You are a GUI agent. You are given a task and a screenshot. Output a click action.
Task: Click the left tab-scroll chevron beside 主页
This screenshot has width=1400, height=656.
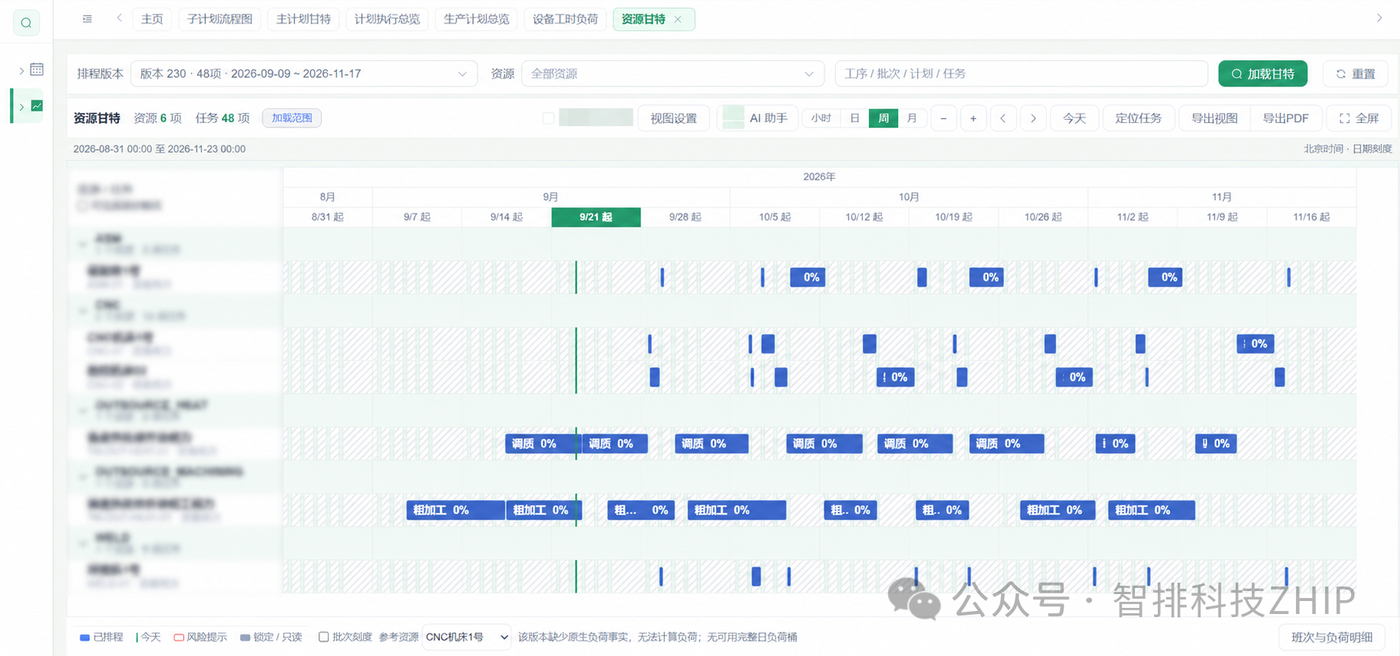pyautogui.click(x=119, y=19)
